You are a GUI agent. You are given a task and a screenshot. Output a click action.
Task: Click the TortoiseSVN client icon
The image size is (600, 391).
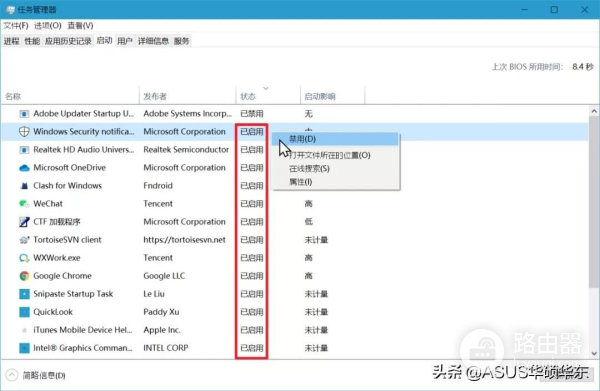[x=24, y=240]
